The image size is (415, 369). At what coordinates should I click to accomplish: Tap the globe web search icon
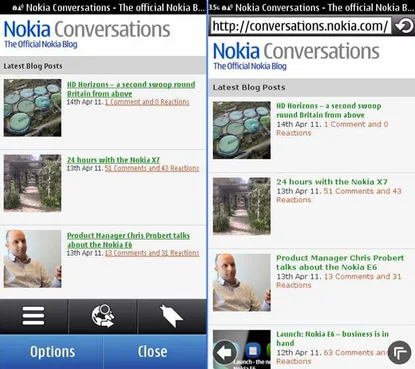(103, 316)
